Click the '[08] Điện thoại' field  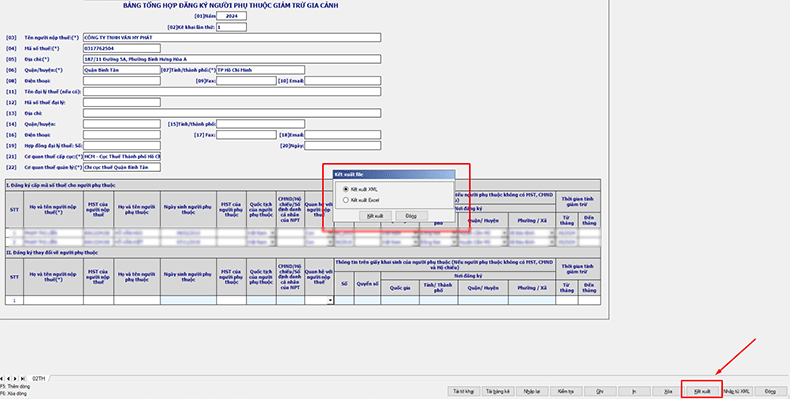(122, 81)
